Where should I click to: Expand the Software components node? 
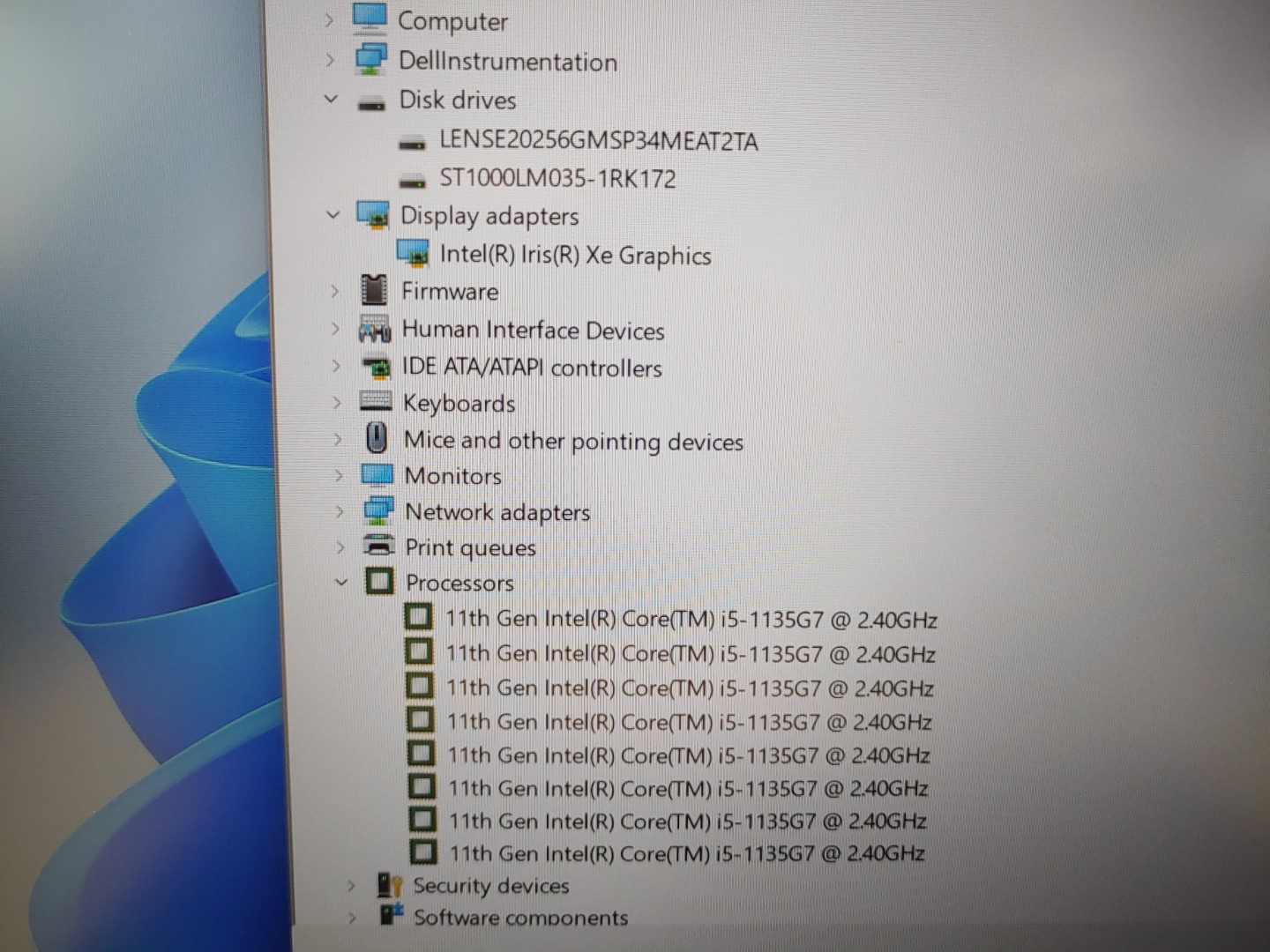(353, 918)
